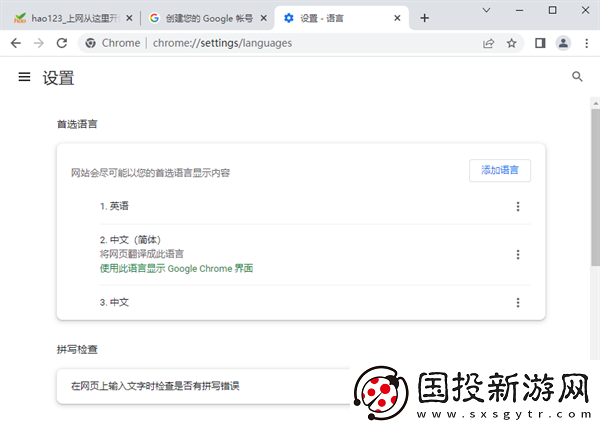Click the 3. 中文 language text
Image resolution: width=600 pixels, height=426 pixels.
pos(114,302)
